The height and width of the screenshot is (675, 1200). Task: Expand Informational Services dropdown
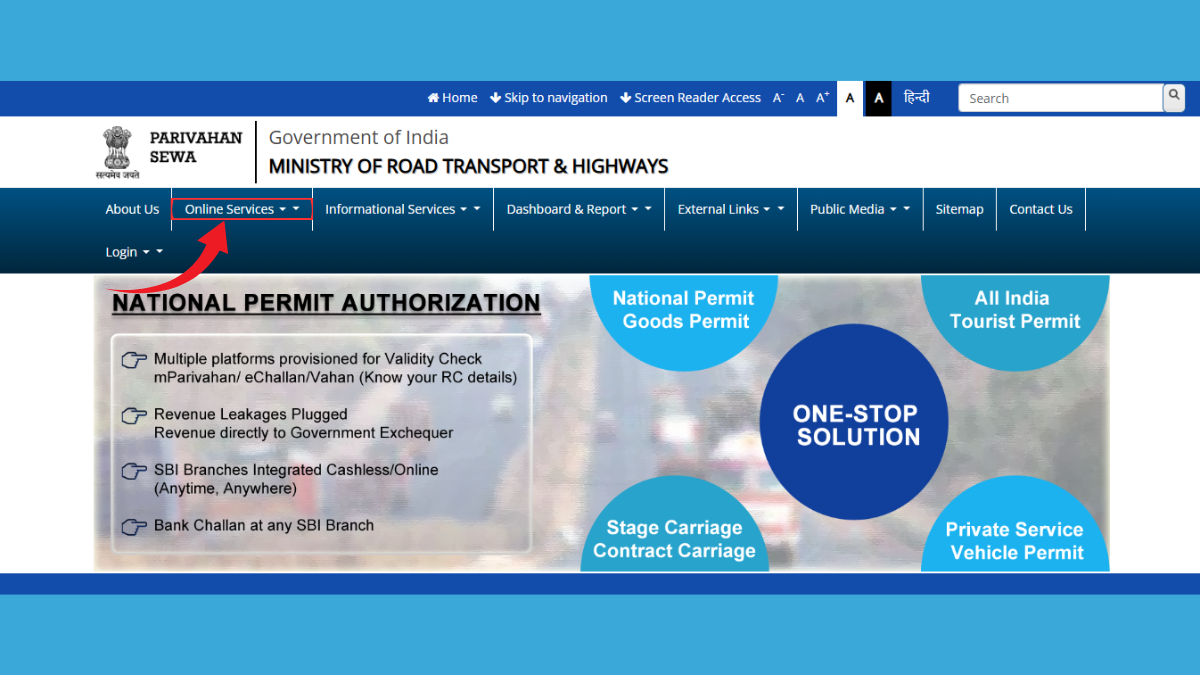(x=403, y=209)
